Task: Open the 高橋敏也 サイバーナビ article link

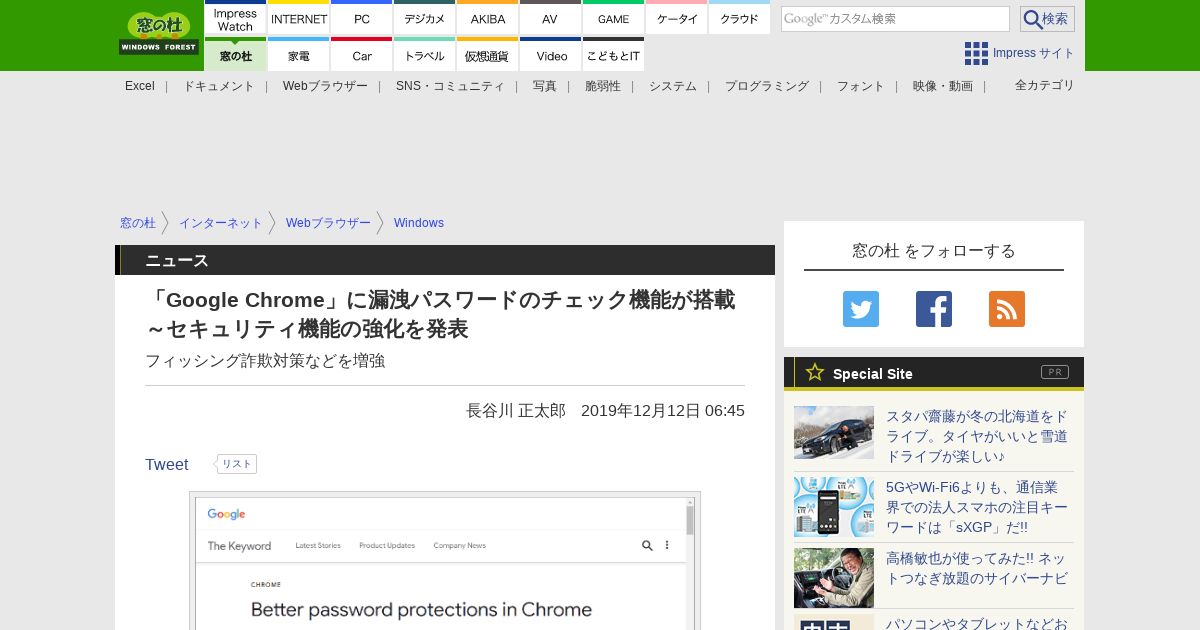Action: click(977, 568)
